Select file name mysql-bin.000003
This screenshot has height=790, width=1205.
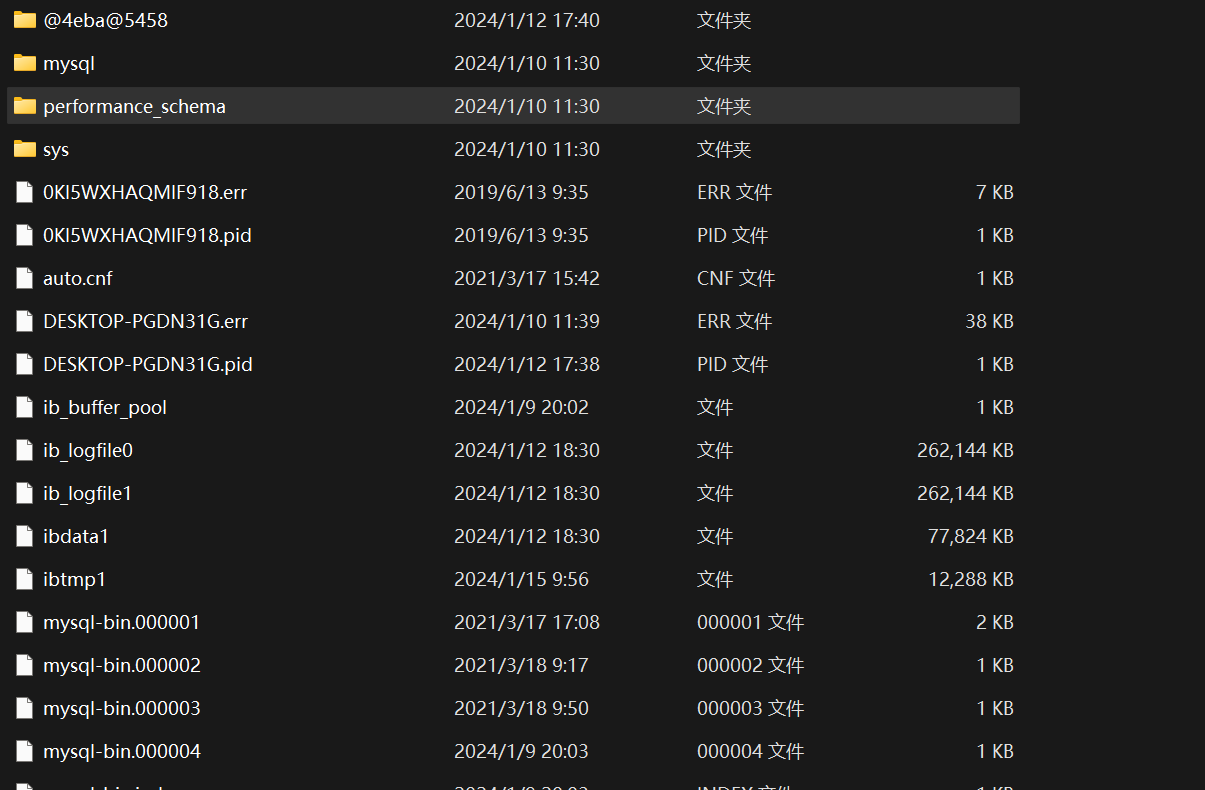click(122, 709)
